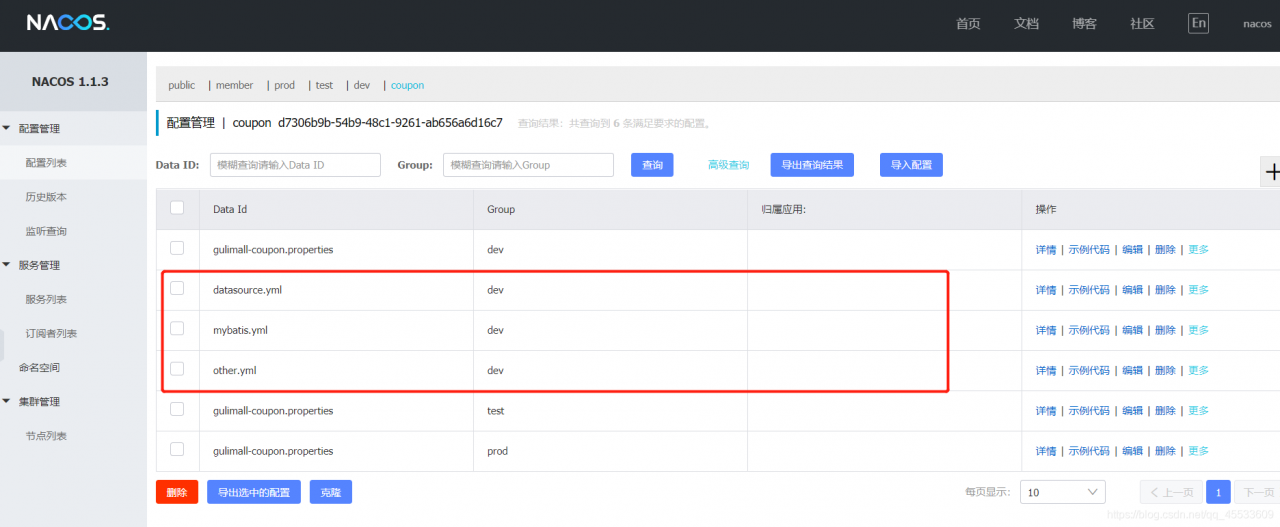Click the NACOS logo
The image size is (1280, 527).
68,23
